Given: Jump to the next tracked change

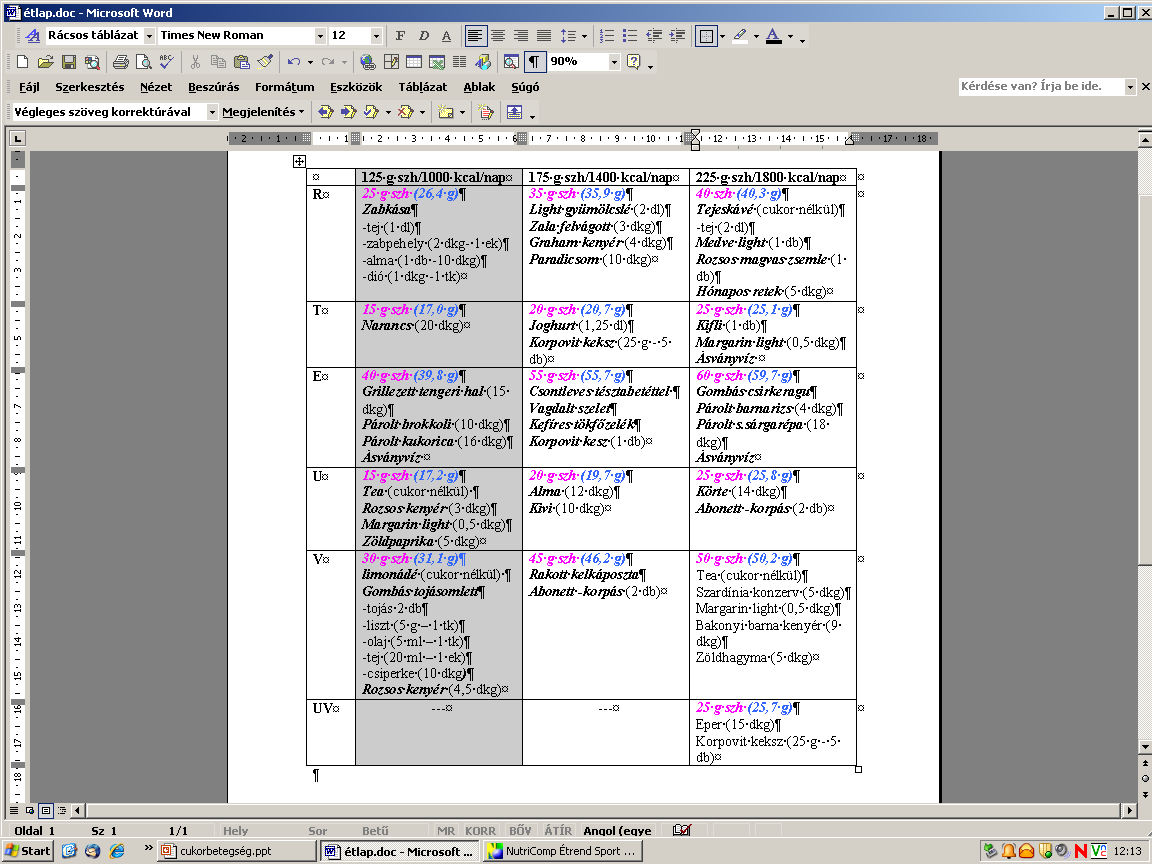Looking at the screenshot, I should tap(348, 112).
